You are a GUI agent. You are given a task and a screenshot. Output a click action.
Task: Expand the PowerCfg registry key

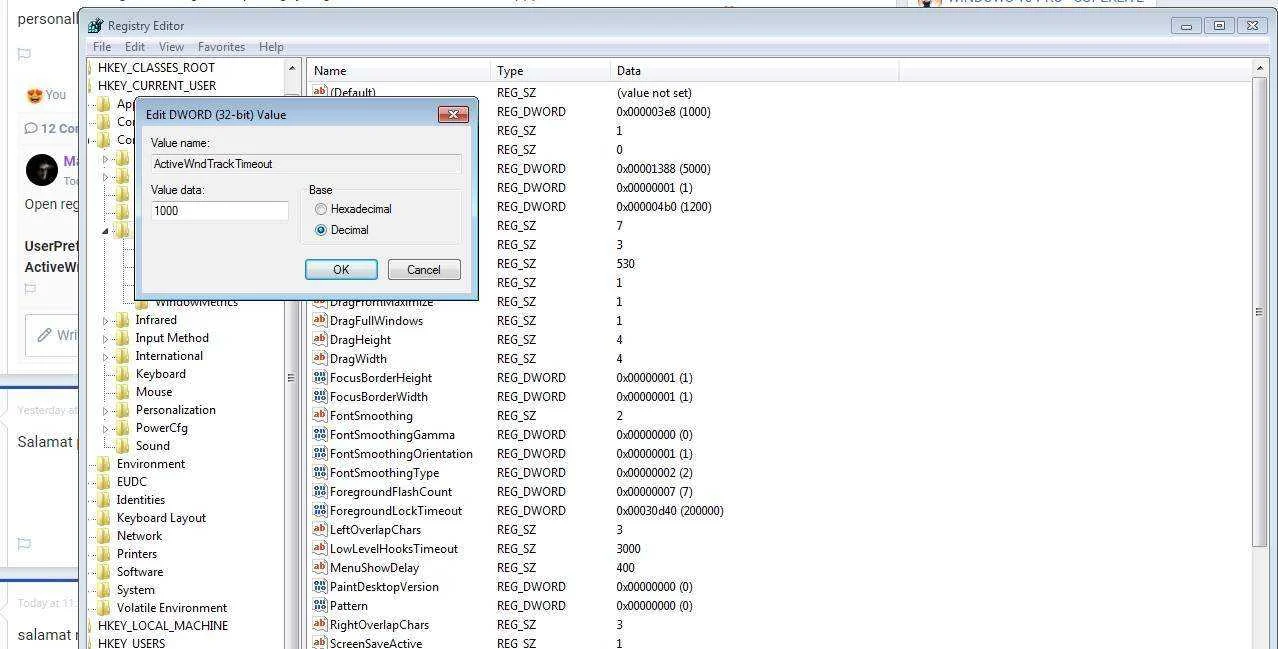[x=106, y=429]
